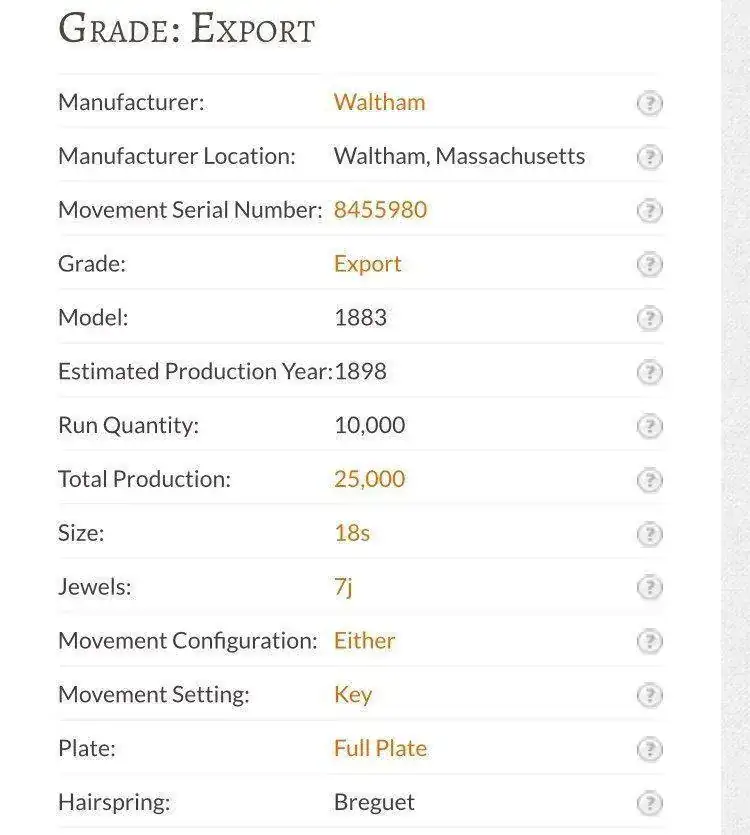
Task: Open help icon for Manufacturer Location
Action: coord(649,157)
